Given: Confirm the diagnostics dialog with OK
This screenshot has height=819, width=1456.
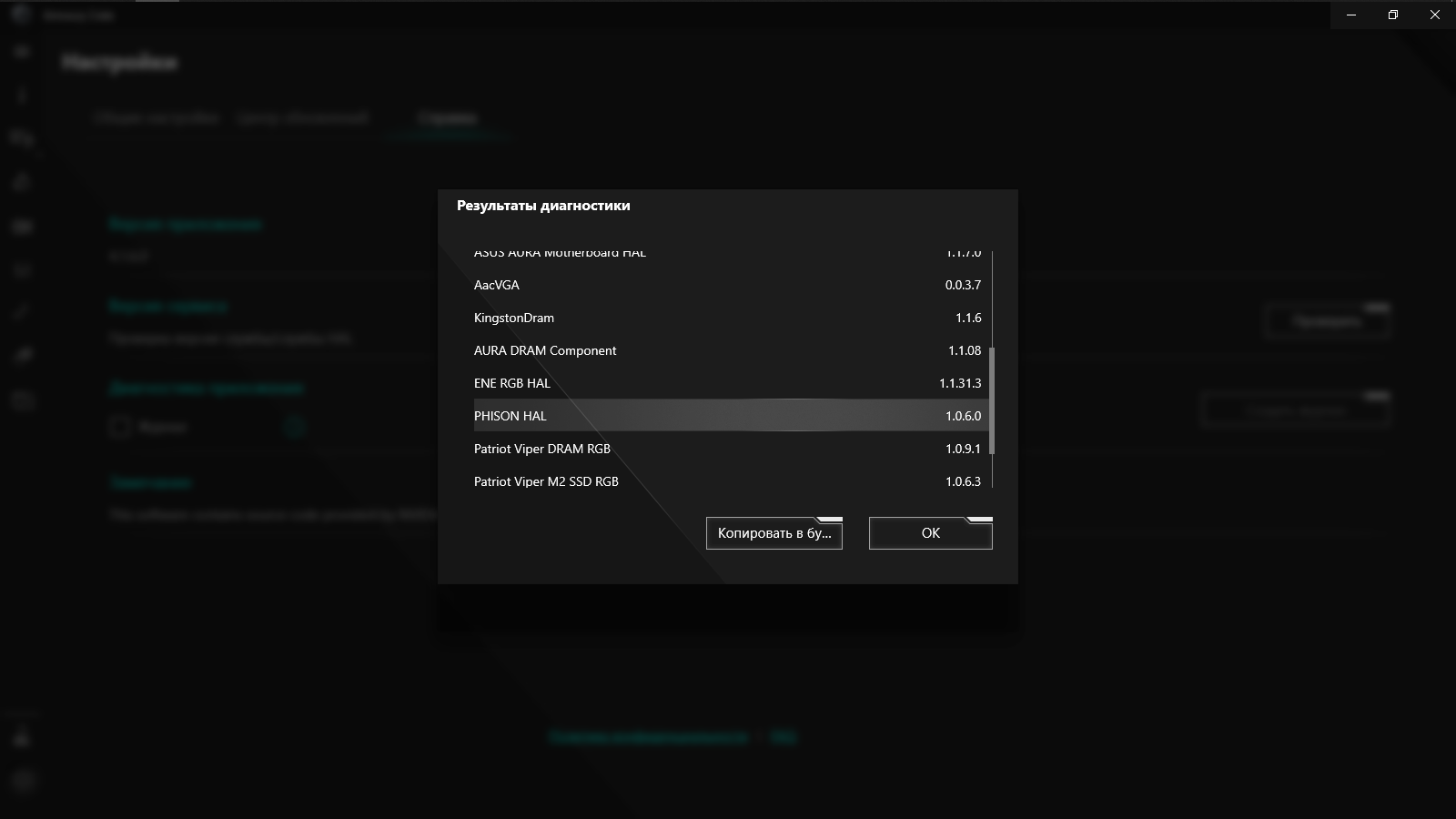Looking at the screenshot, I should pyautogui.click(x=929, y=533).
